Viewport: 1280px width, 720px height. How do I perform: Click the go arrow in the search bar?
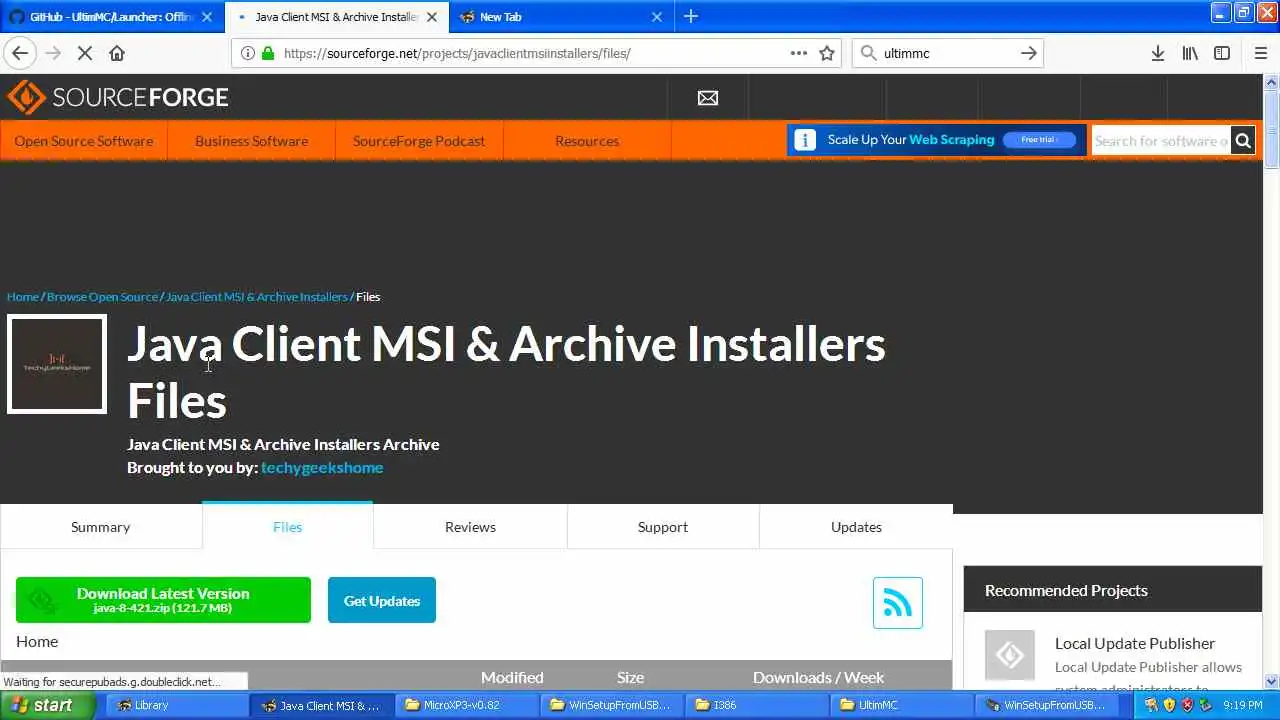pyautogui.click(x=1029, y=53)
